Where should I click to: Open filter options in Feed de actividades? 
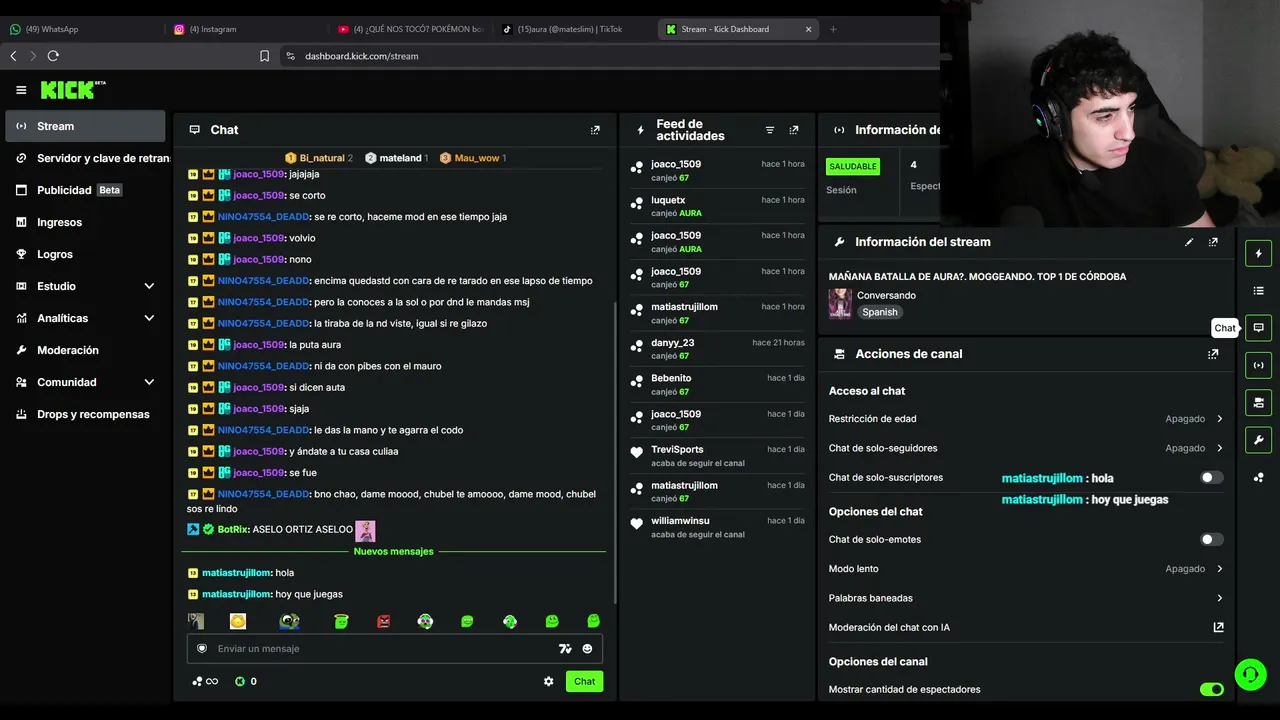[770, 130]
